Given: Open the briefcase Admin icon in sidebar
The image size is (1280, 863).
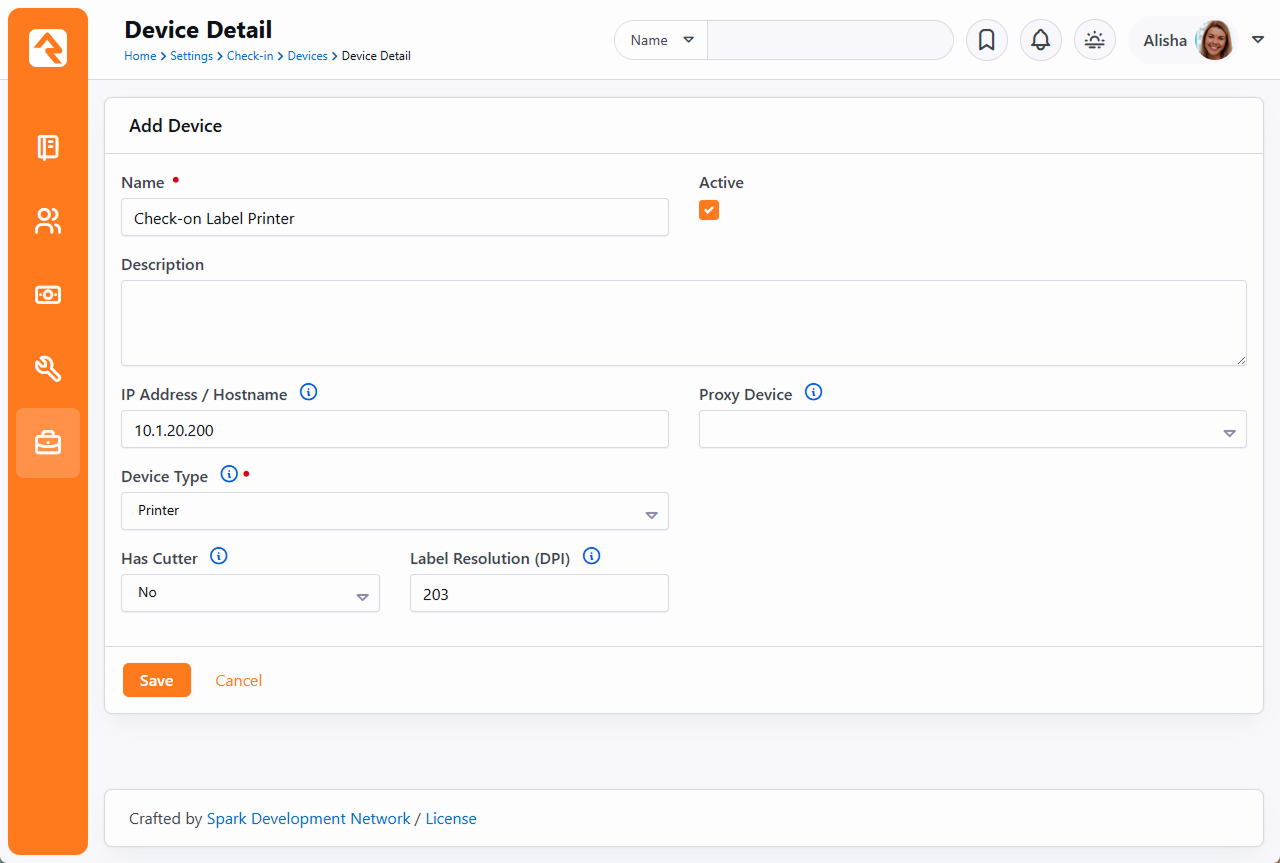Looking at the screenshot, I should (x=48, y=443).
